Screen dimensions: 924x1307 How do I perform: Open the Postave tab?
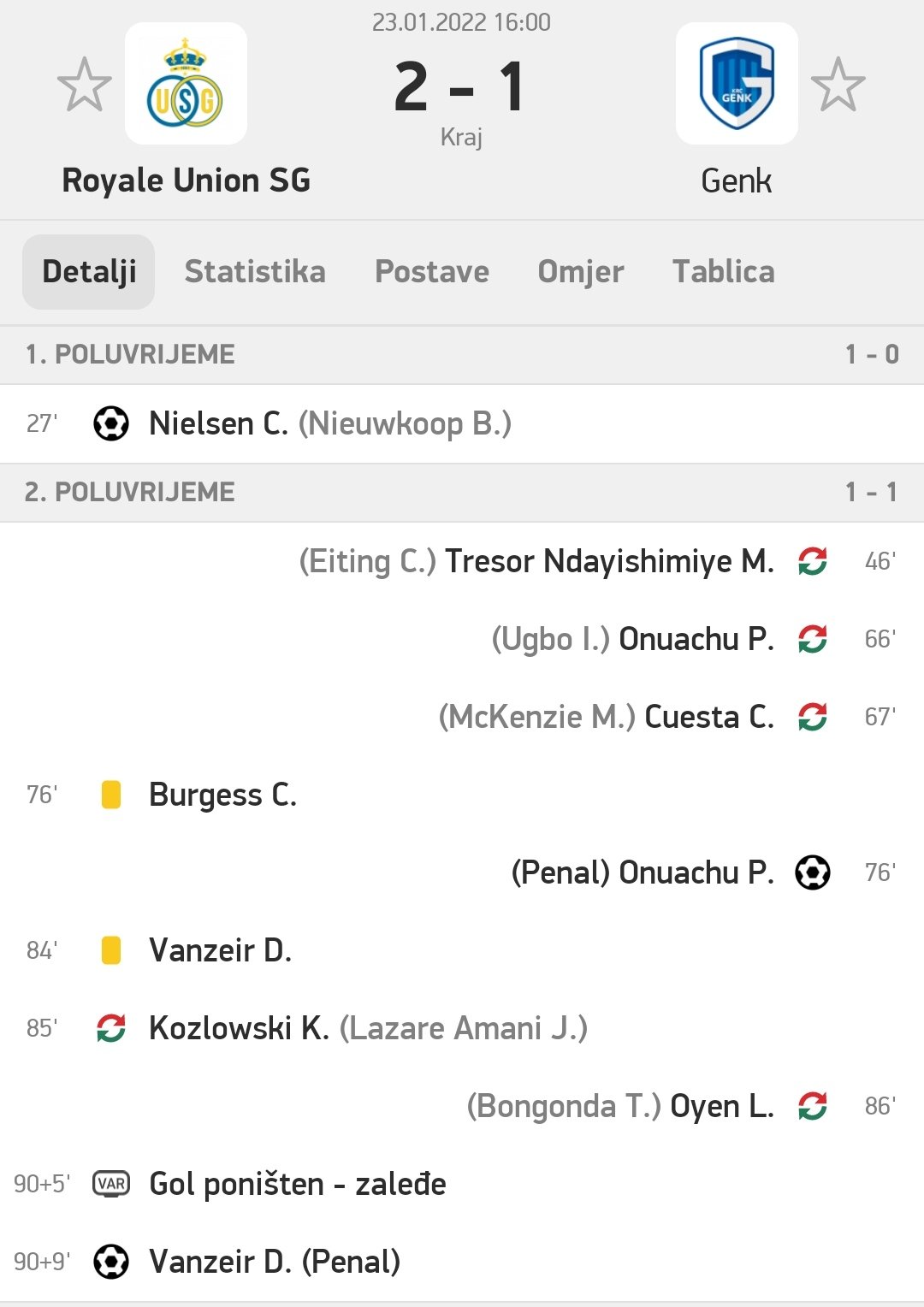[x=432, y=271]
